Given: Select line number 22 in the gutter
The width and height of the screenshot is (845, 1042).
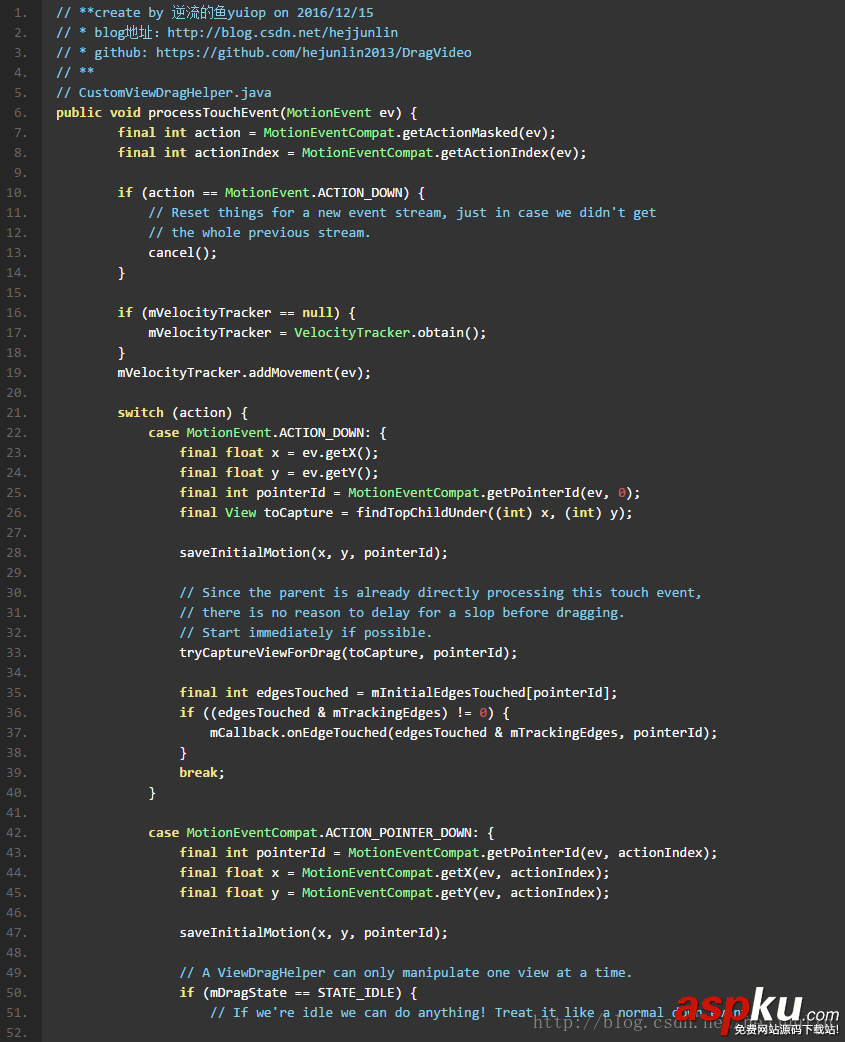Looking at the screenshot, I should pos(19,432).
